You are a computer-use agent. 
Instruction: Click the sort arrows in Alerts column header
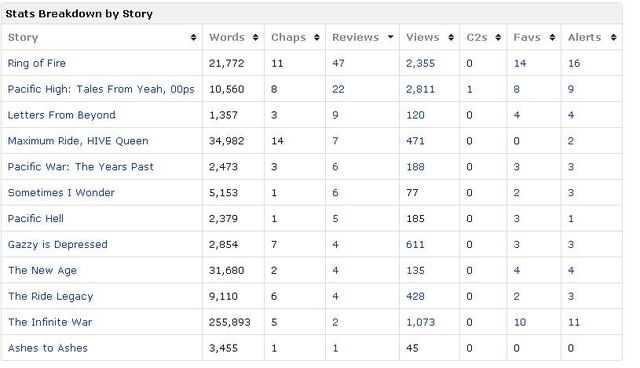pos(613,38)
